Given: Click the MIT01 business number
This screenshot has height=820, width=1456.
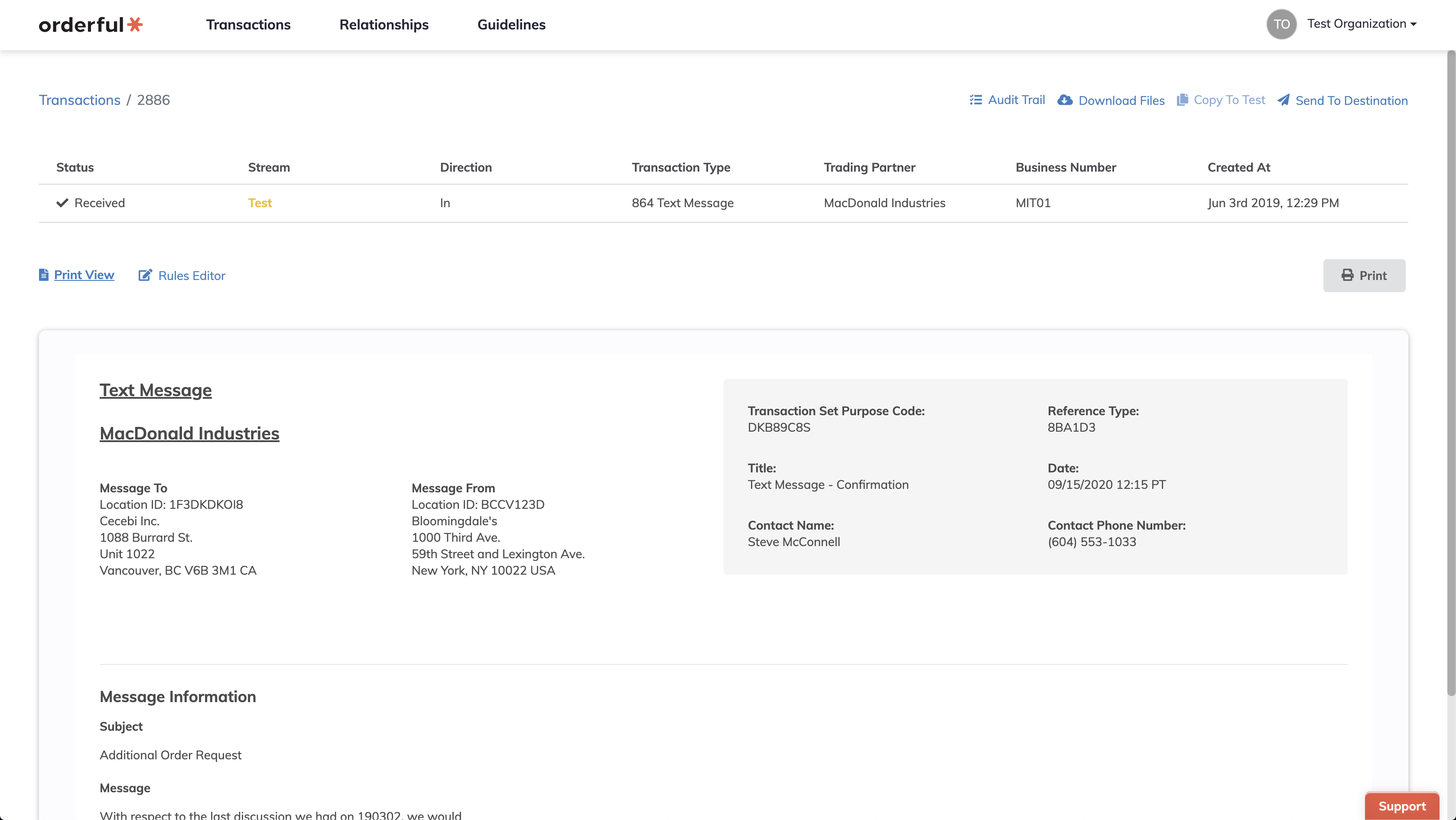Looking at the screenshot, I should (1033, 203).
